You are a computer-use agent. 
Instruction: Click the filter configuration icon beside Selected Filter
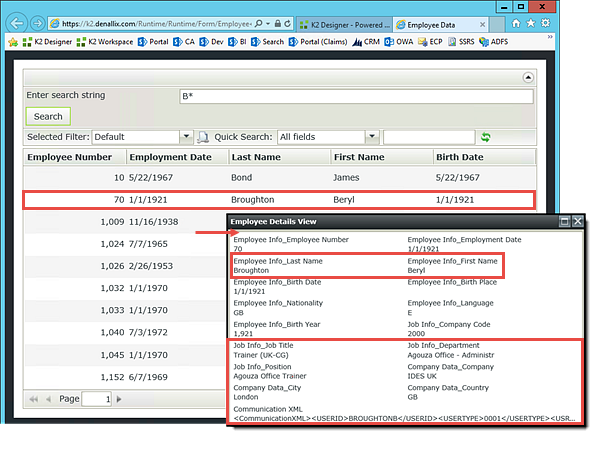pos(203,137)
